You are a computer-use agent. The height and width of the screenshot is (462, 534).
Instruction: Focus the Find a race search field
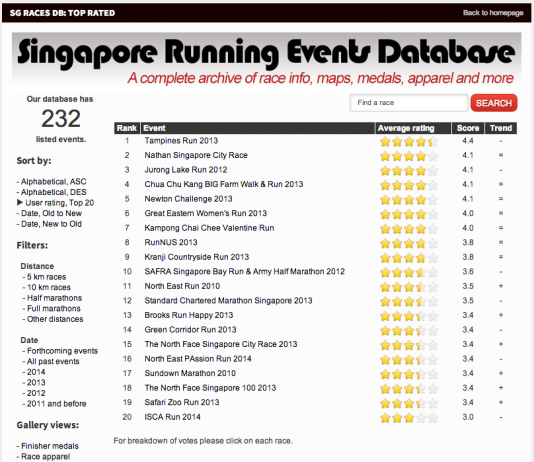[409, 103]
